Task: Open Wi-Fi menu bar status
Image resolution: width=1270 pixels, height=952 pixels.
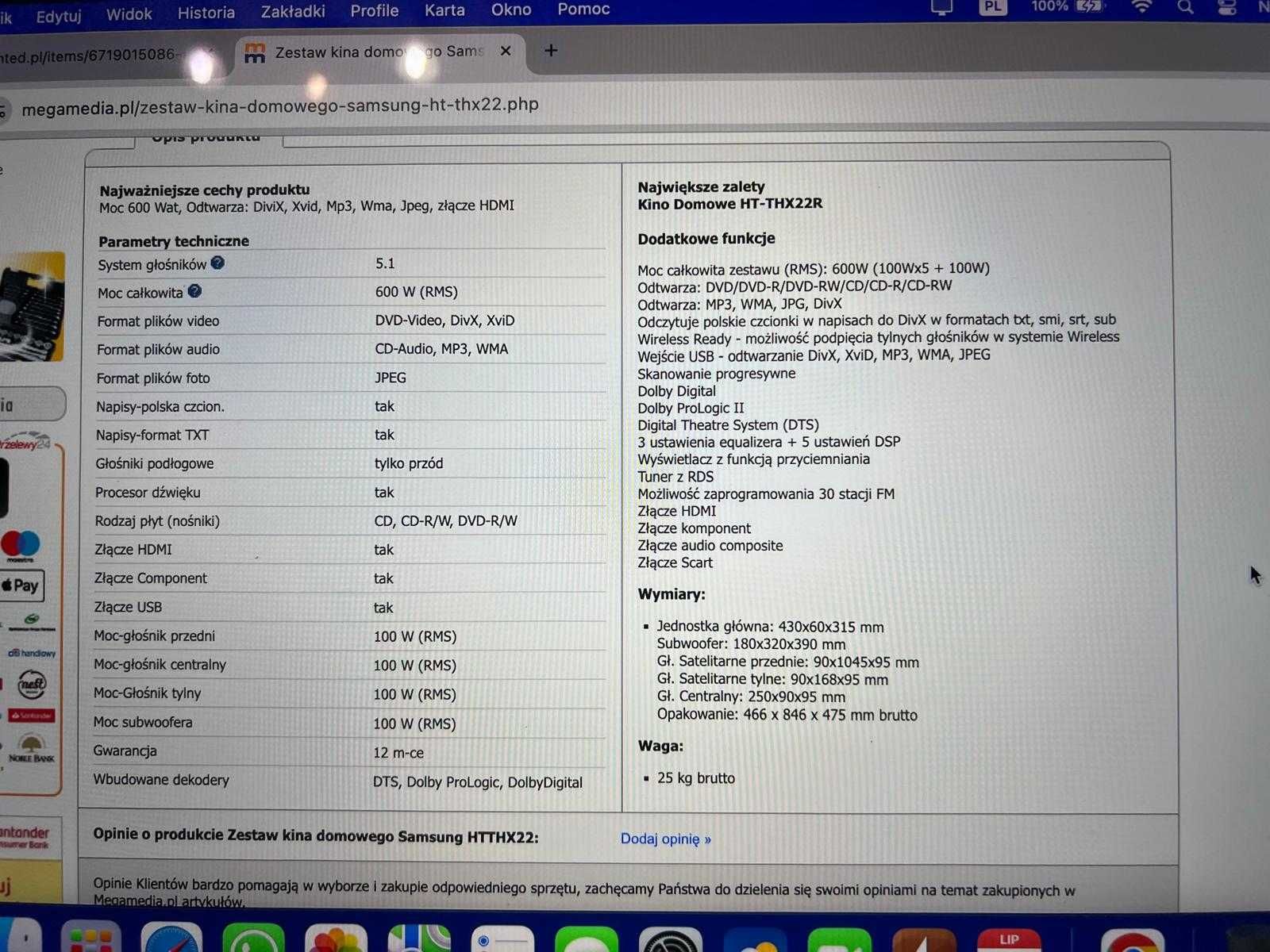Action: click(1142, 8)
